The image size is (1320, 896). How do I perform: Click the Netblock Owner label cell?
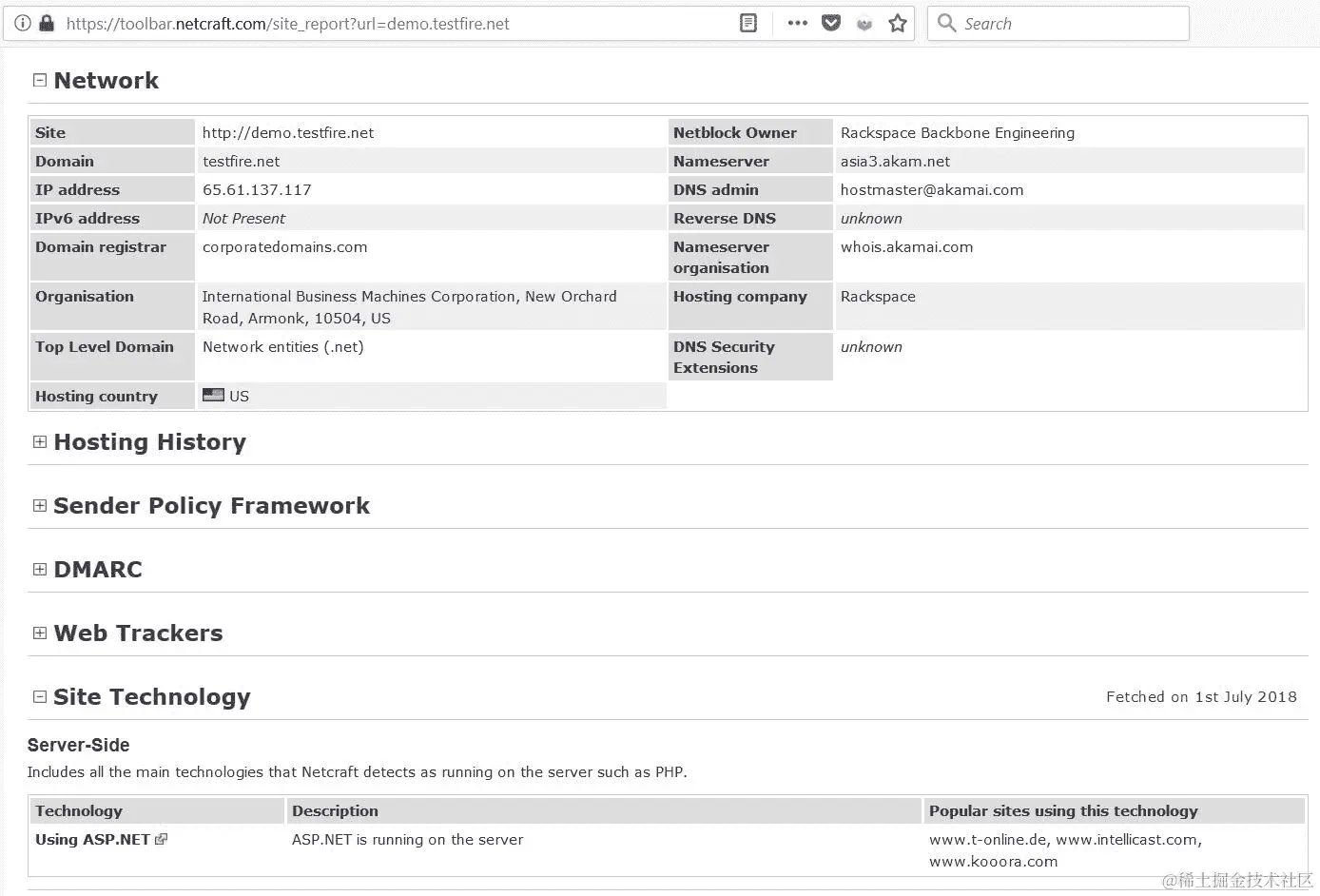click(x=750, y=132)
